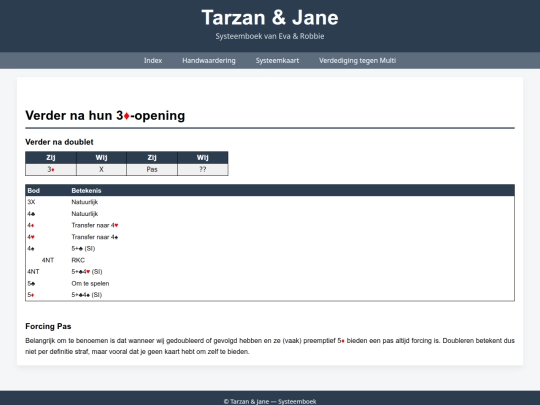Click the 4♠ bid in the table

click(x=31, y=249)
